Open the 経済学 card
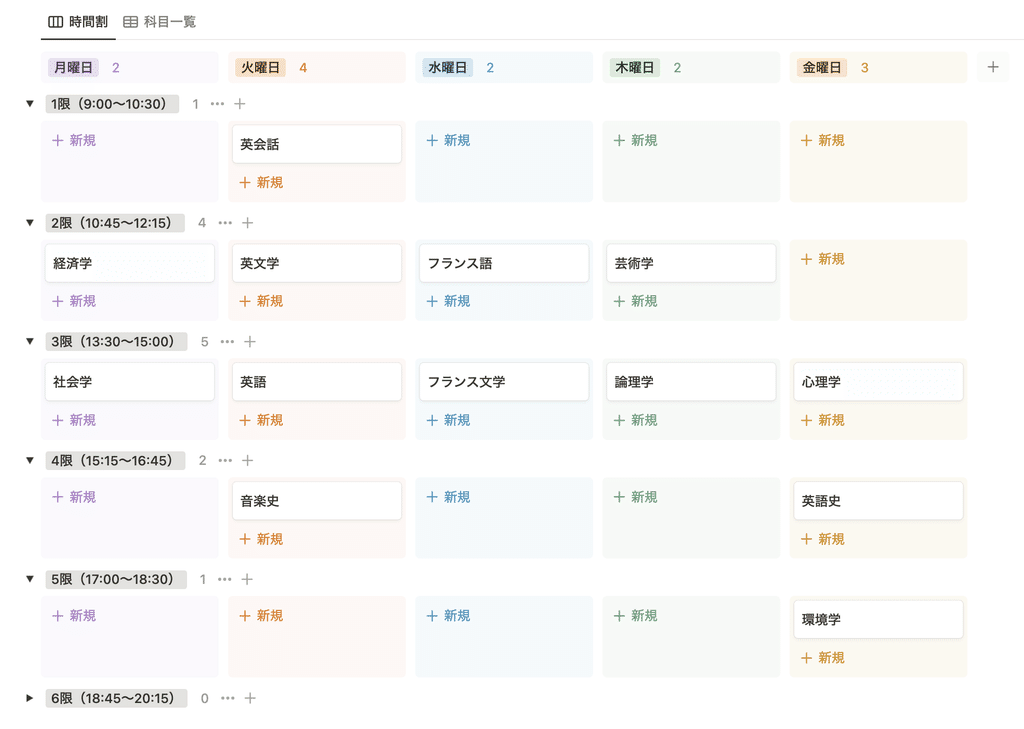This screenshot has width=1024, height=729. 129,263
